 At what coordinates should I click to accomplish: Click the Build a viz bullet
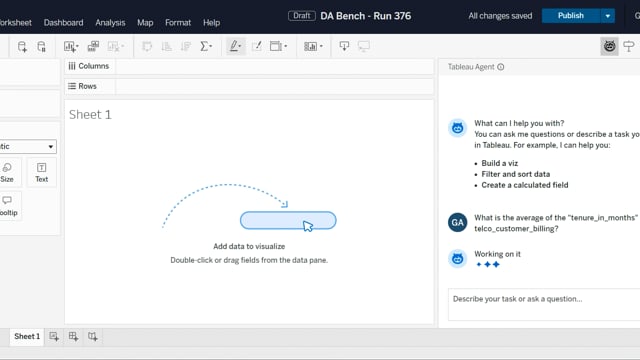[500, 163]
